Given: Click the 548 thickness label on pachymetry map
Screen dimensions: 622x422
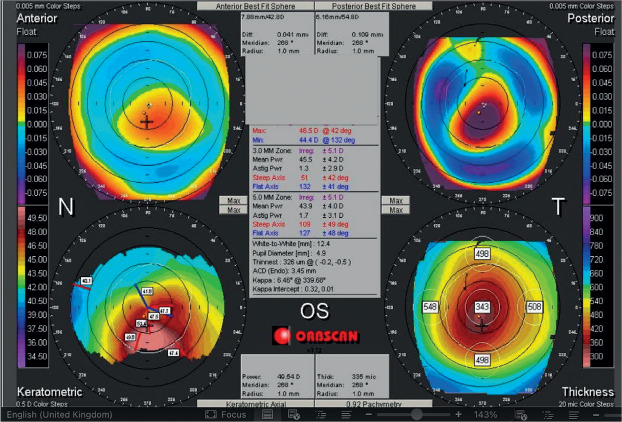Looking at the screenshot, I should click(x=432, y=306).
